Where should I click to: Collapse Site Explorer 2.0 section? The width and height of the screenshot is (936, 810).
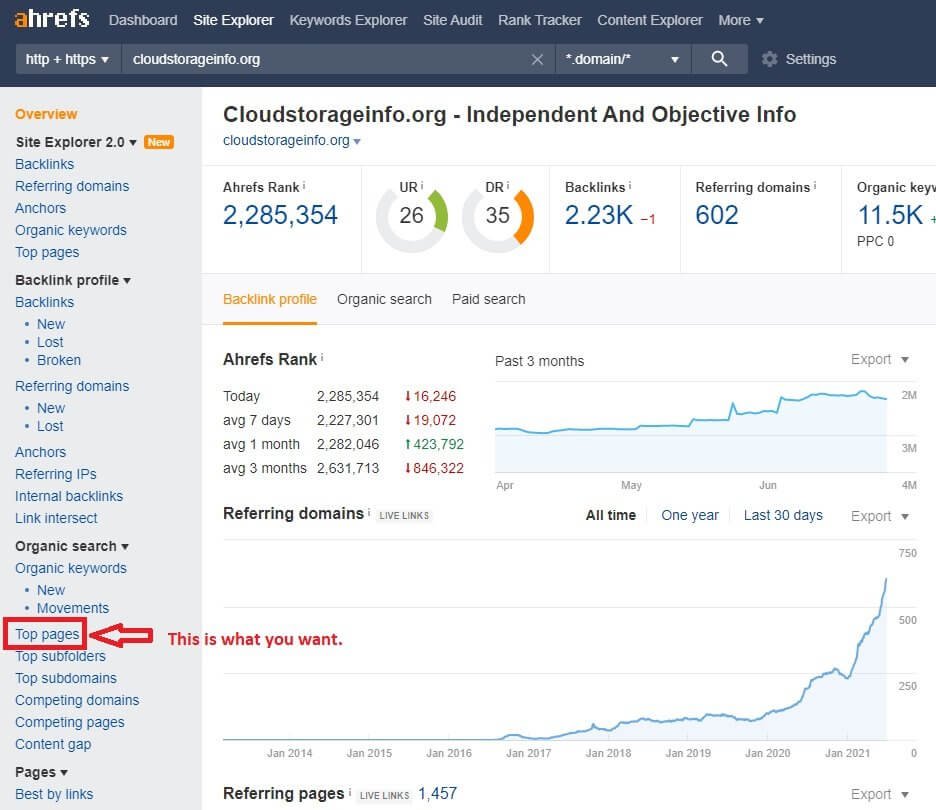click(133, 142)
